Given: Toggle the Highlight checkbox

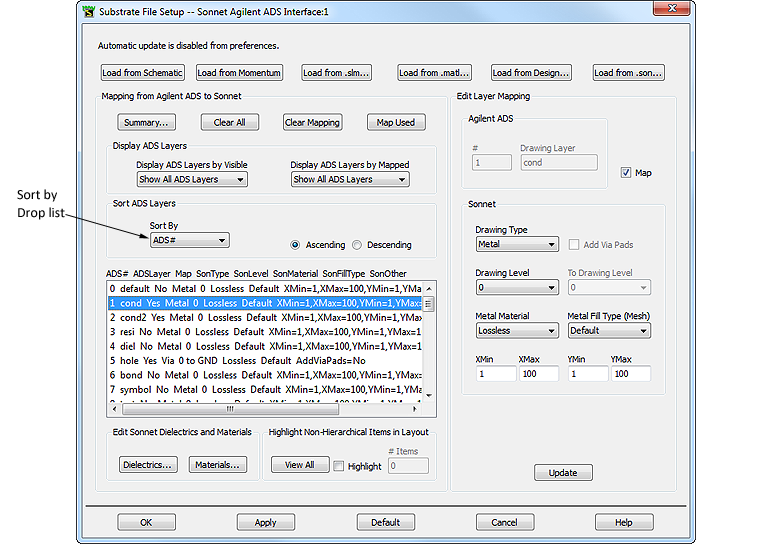Looking at the screenshot, I should tap(338, 466).
